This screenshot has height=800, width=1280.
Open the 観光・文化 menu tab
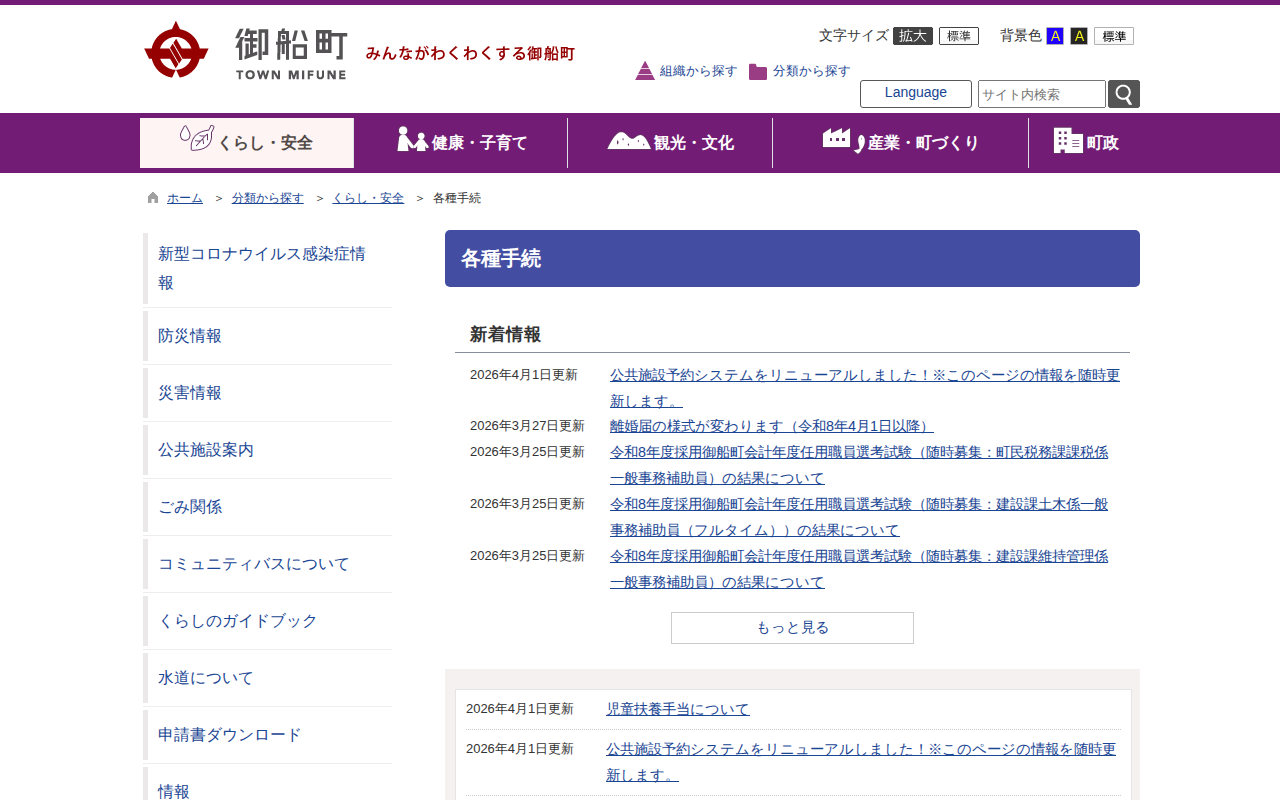(x=670, y=143)
